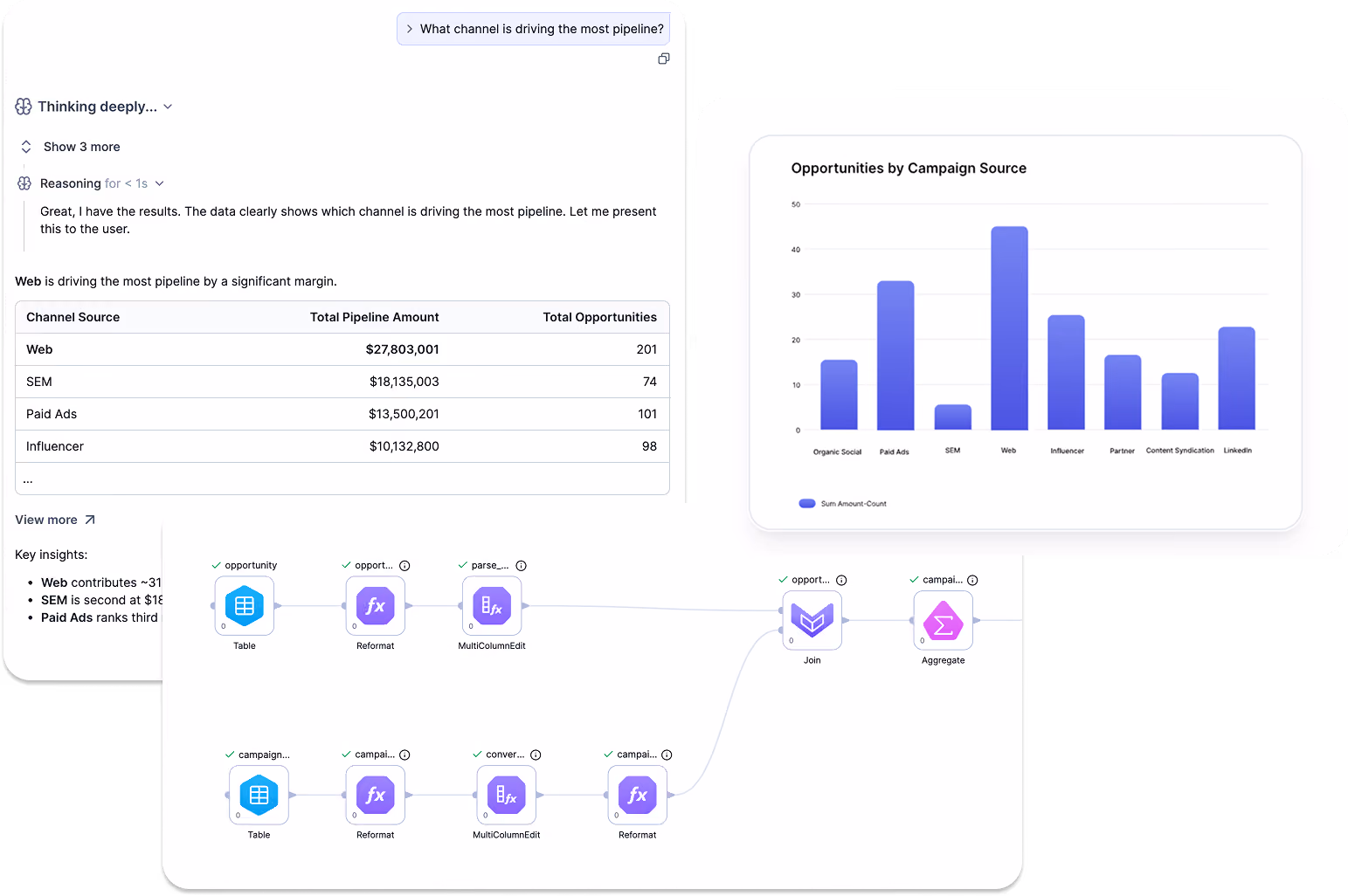Click the Influencer bar in the chart
This screenshot has width=1348, height=896.
[1066, 373]
